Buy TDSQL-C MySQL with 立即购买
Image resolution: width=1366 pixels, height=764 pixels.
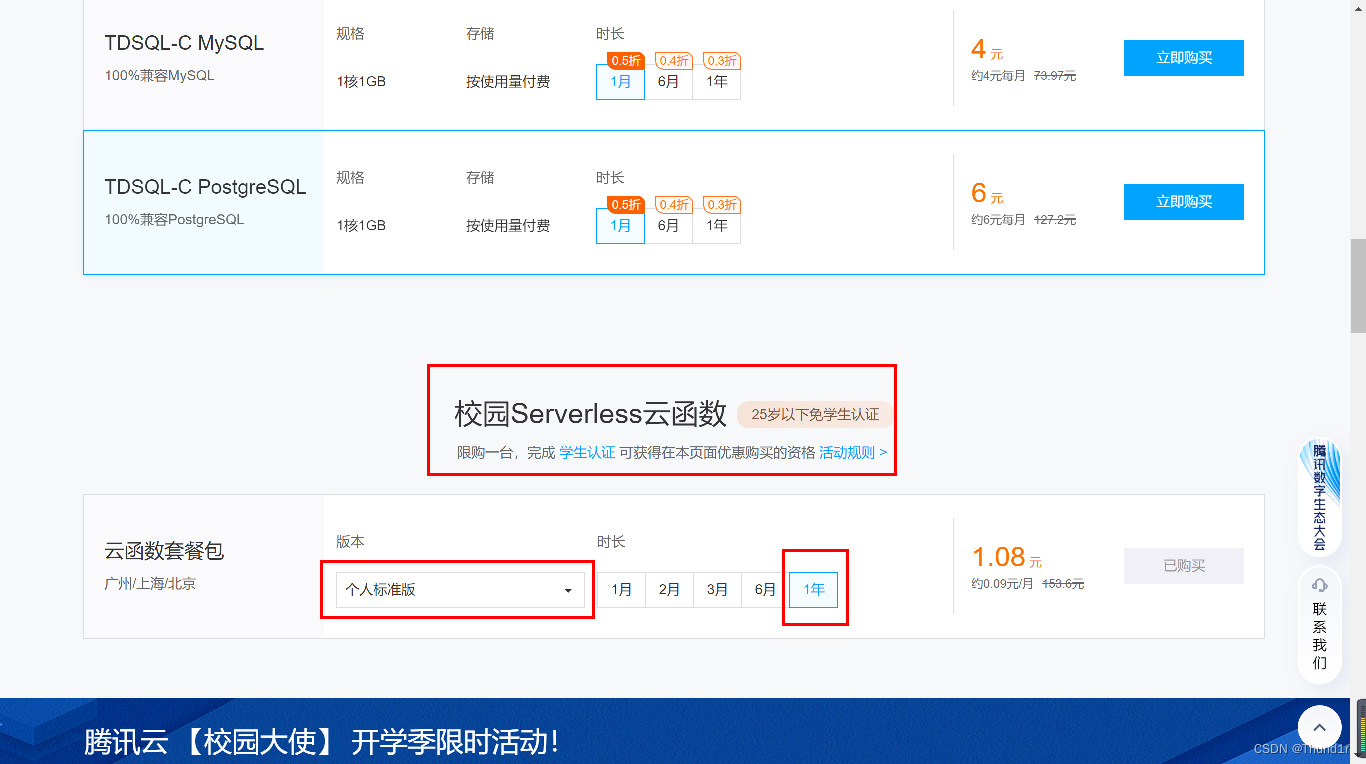[1184, 58]
